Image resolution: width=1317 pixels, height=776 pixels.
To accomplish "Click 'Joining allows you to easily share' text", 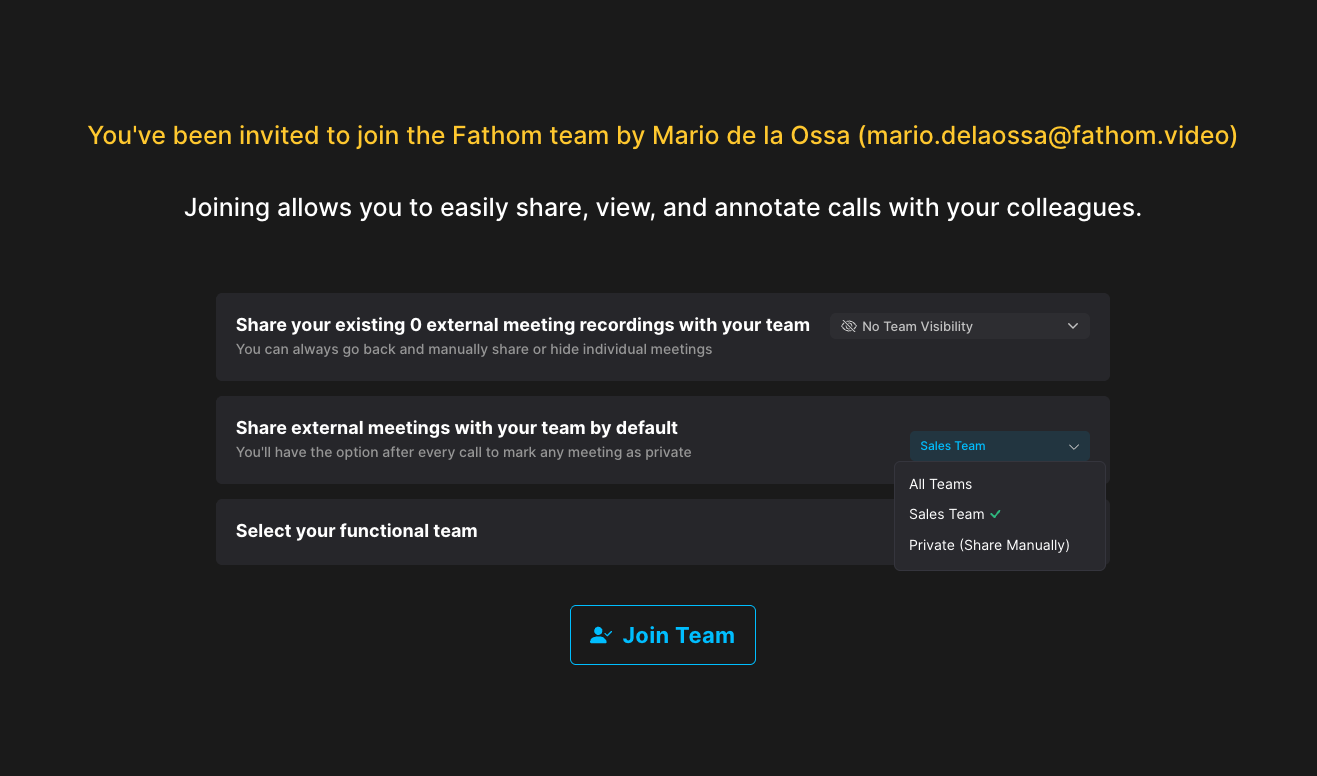I will 662,208.
